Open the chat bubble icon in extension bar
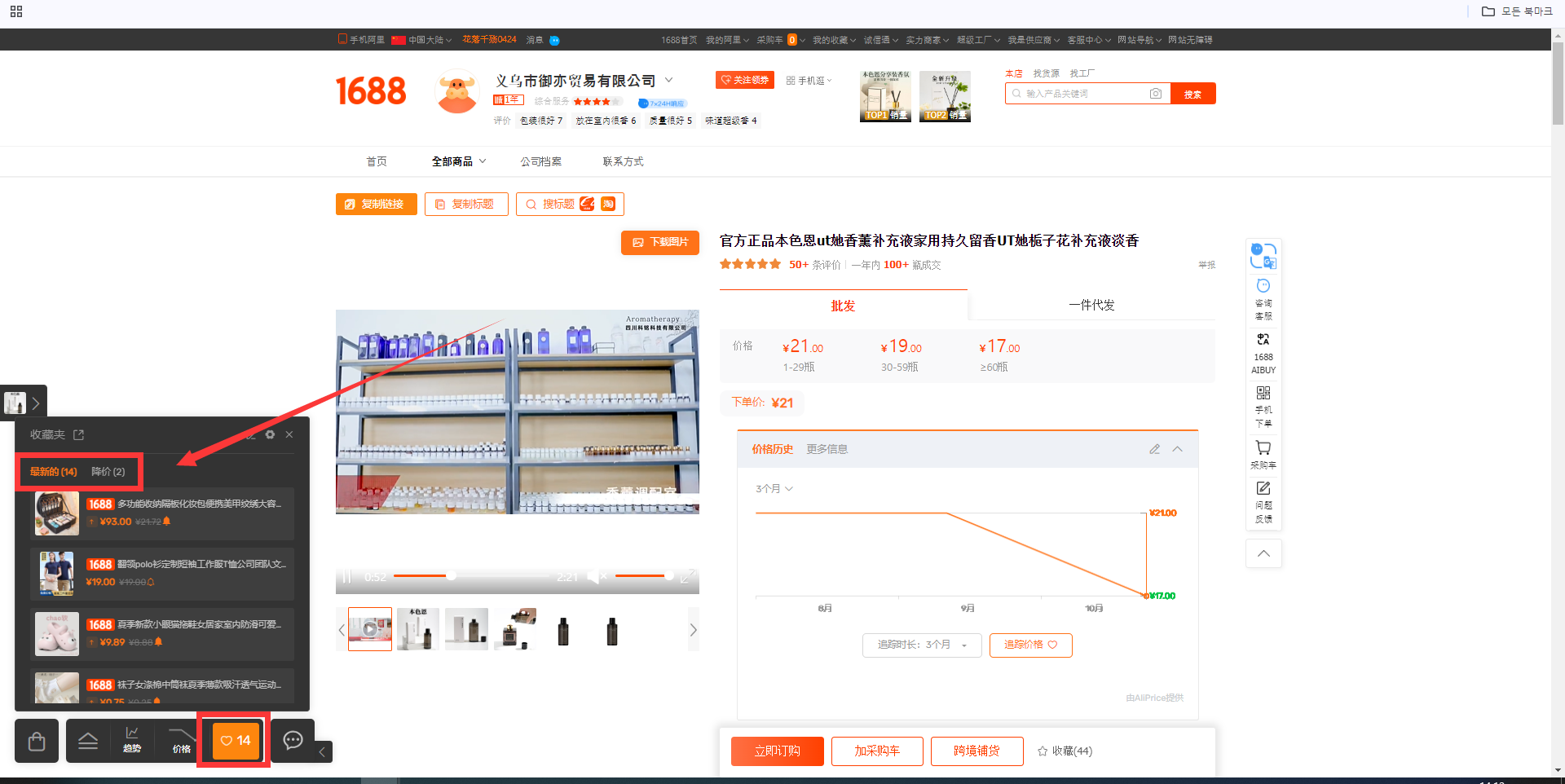1565x784 pixels. coord(293,740)
